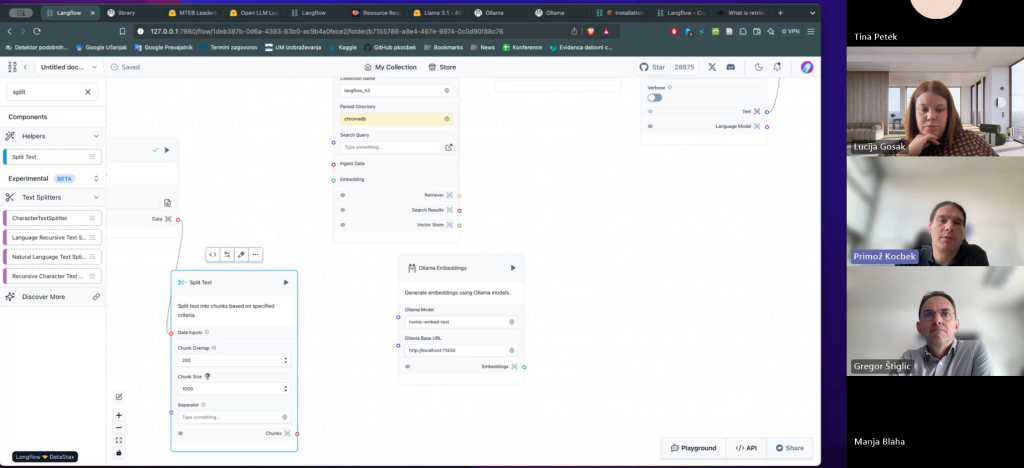Run the partially hidden File component
The image size is (1024, 468).
[x=167, y=150]
